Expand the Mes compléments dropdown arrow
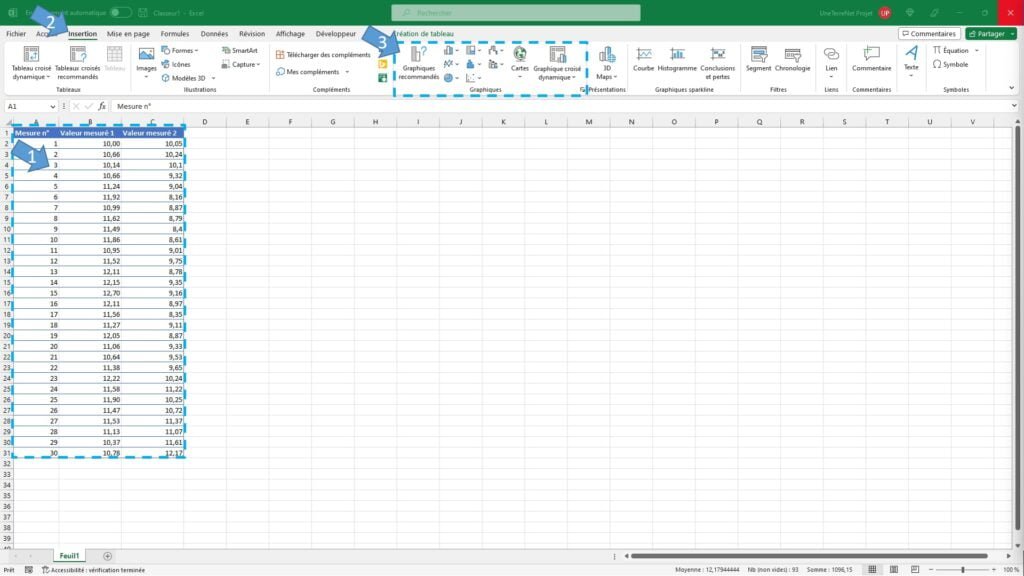 347,72
